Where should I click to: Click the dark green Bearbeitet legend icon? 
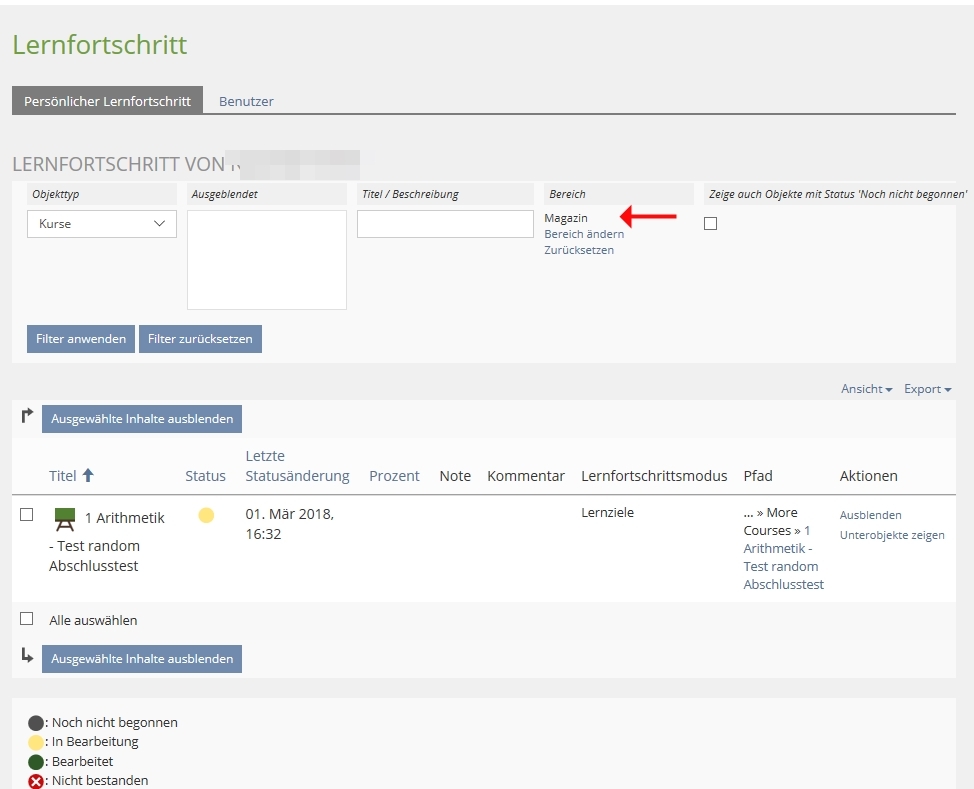36,762
